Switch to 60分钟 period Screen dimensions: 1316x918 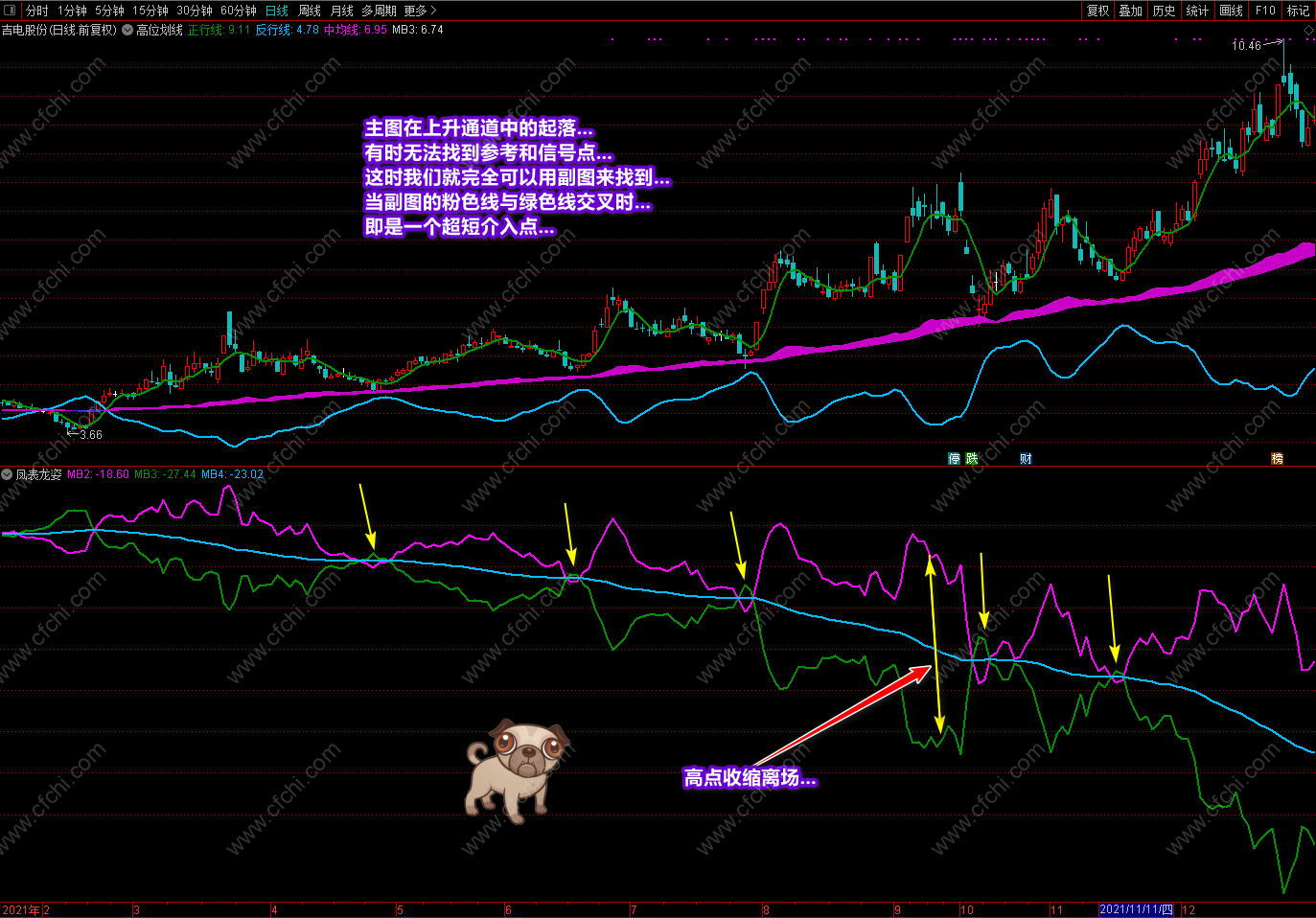(x=239, y=11)
